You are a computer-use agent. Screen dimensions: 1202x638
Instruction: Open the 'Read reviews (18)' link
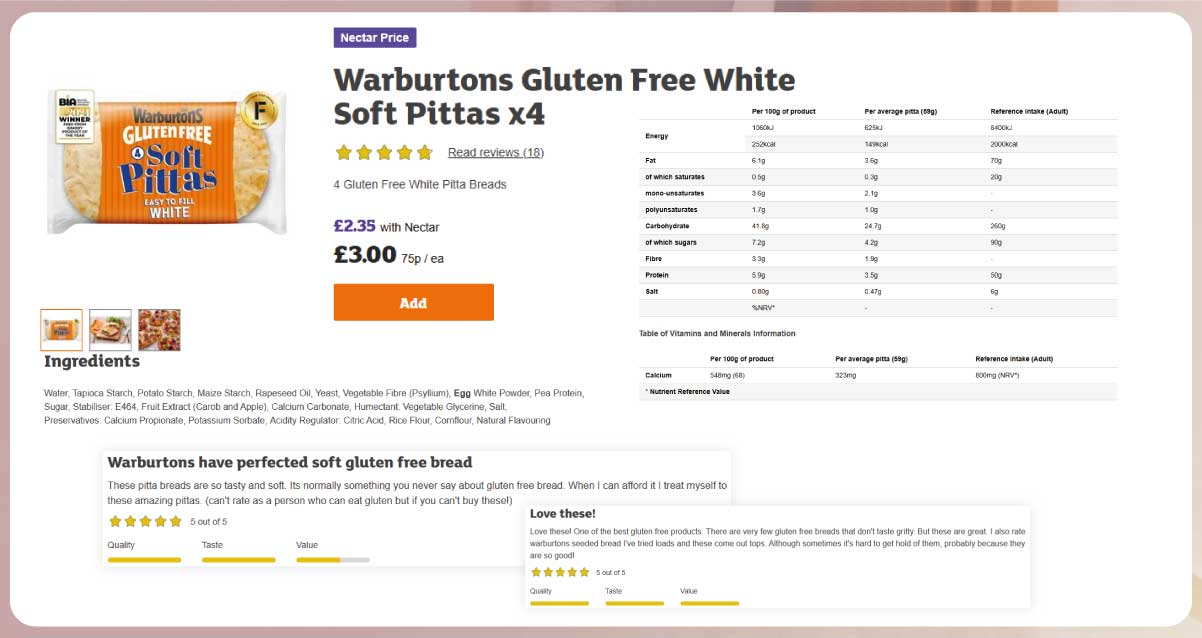click(495, 152)
